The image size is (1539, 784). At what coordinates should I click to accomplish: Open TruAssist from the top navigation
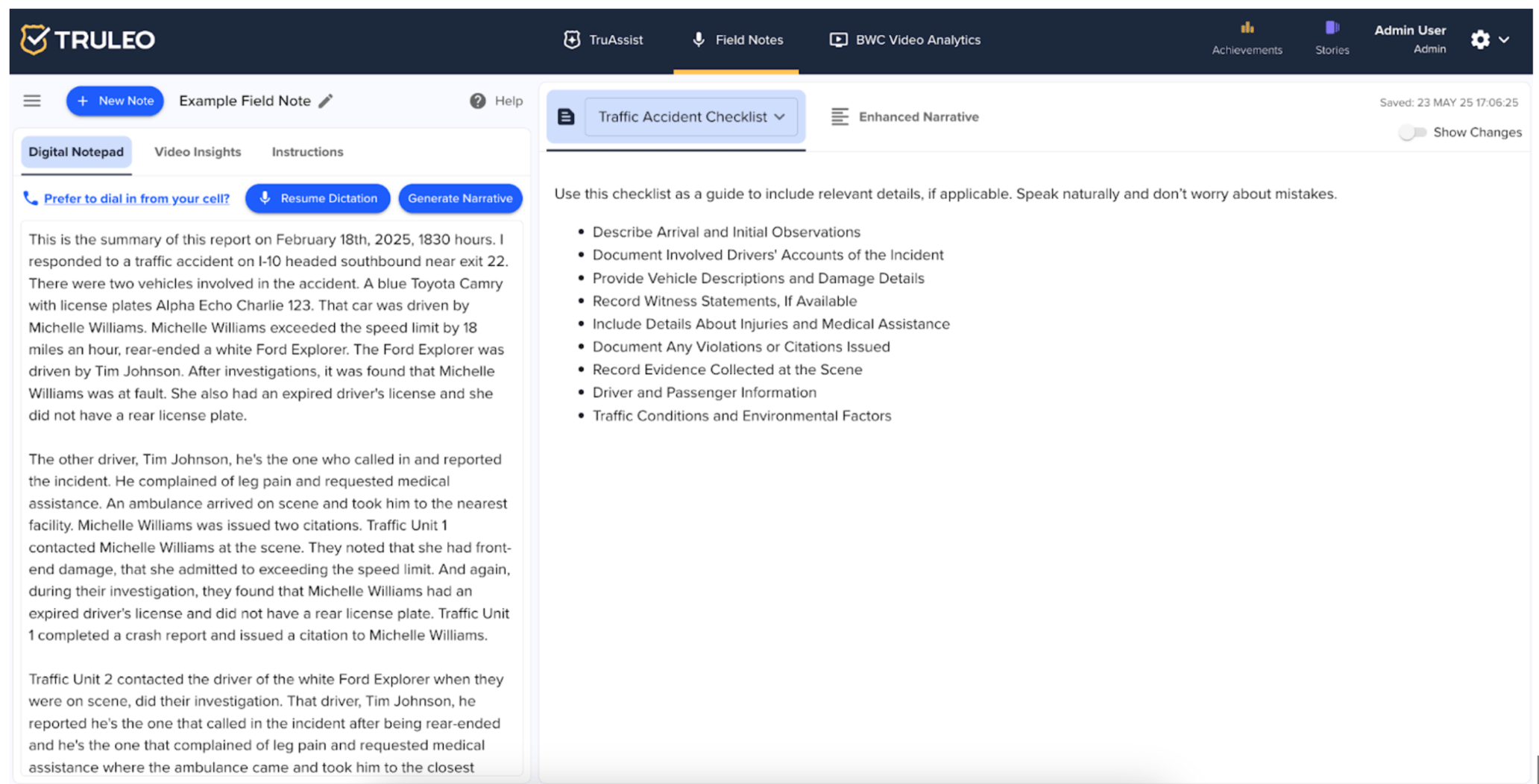tap(604, 40)
